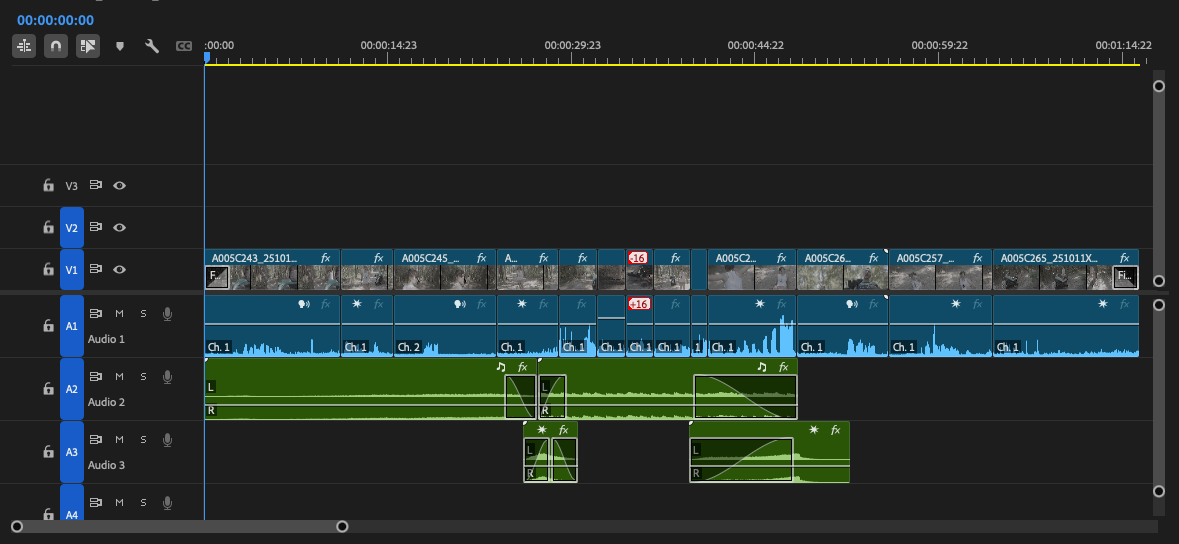
Task: Enable voice-over record on Audio 1
Action: pos(167,314)
